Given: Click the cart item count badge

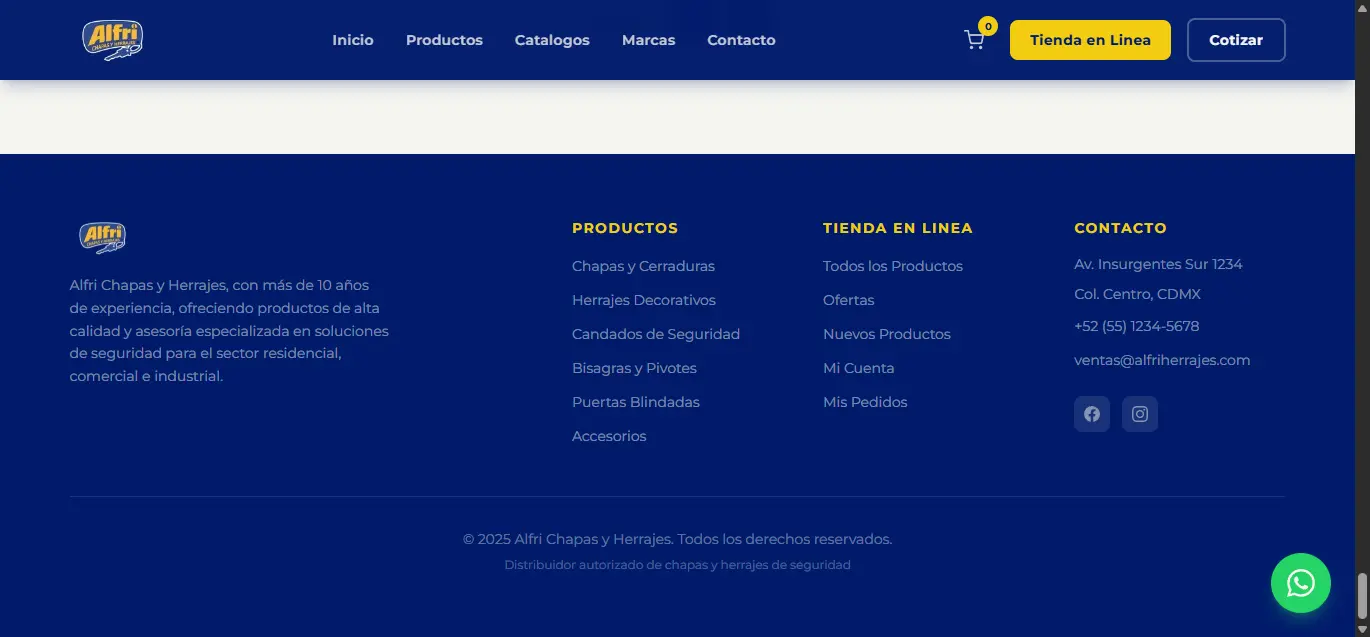Looking at the screenshot, I should (x=988, y=26).
